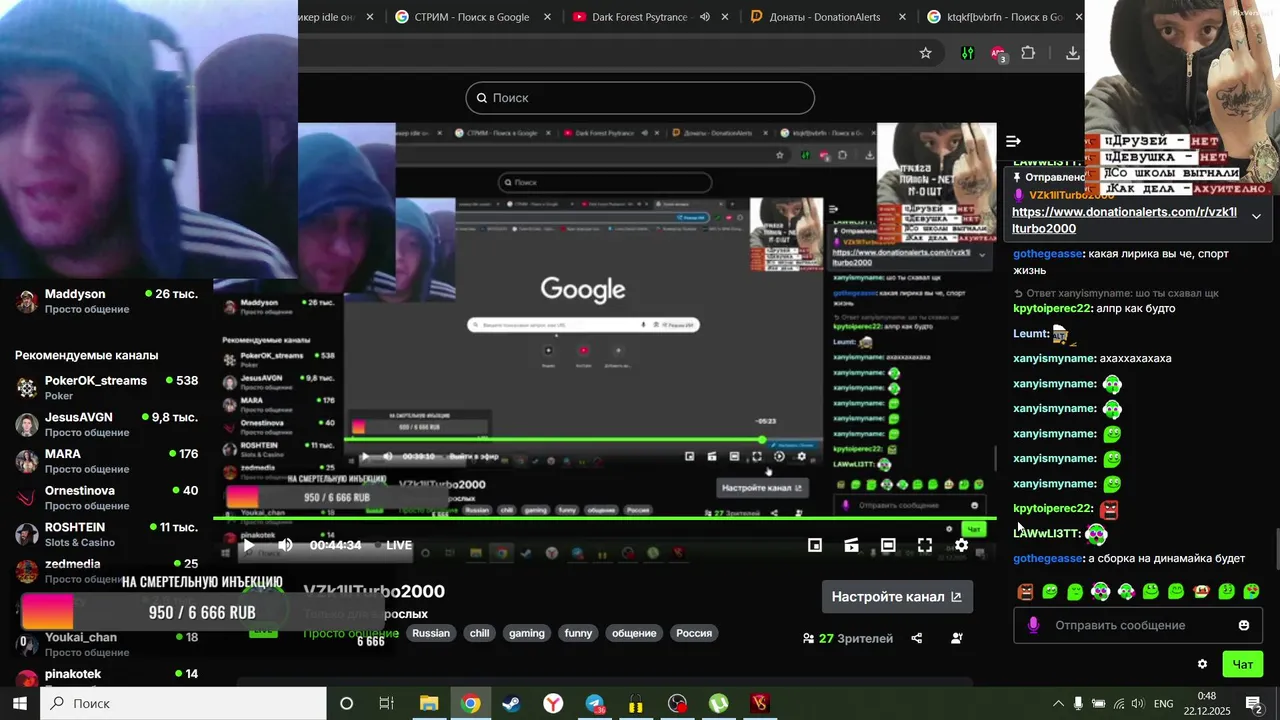Click the clip creation icon in player
This screenshot has width=1280, height=720.
coord(852,545)
